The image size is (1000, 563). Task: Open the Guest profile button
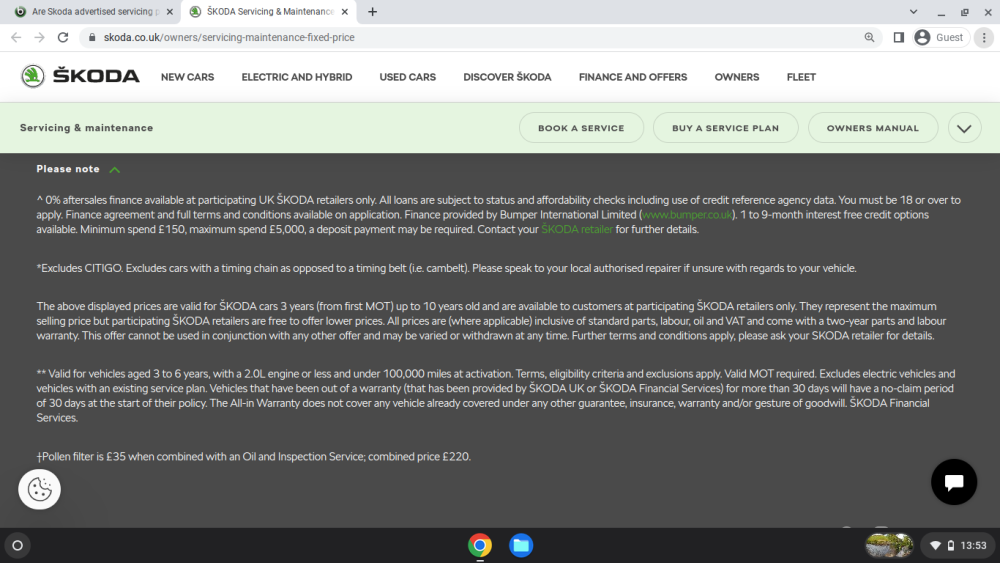(x=939, y=38)
